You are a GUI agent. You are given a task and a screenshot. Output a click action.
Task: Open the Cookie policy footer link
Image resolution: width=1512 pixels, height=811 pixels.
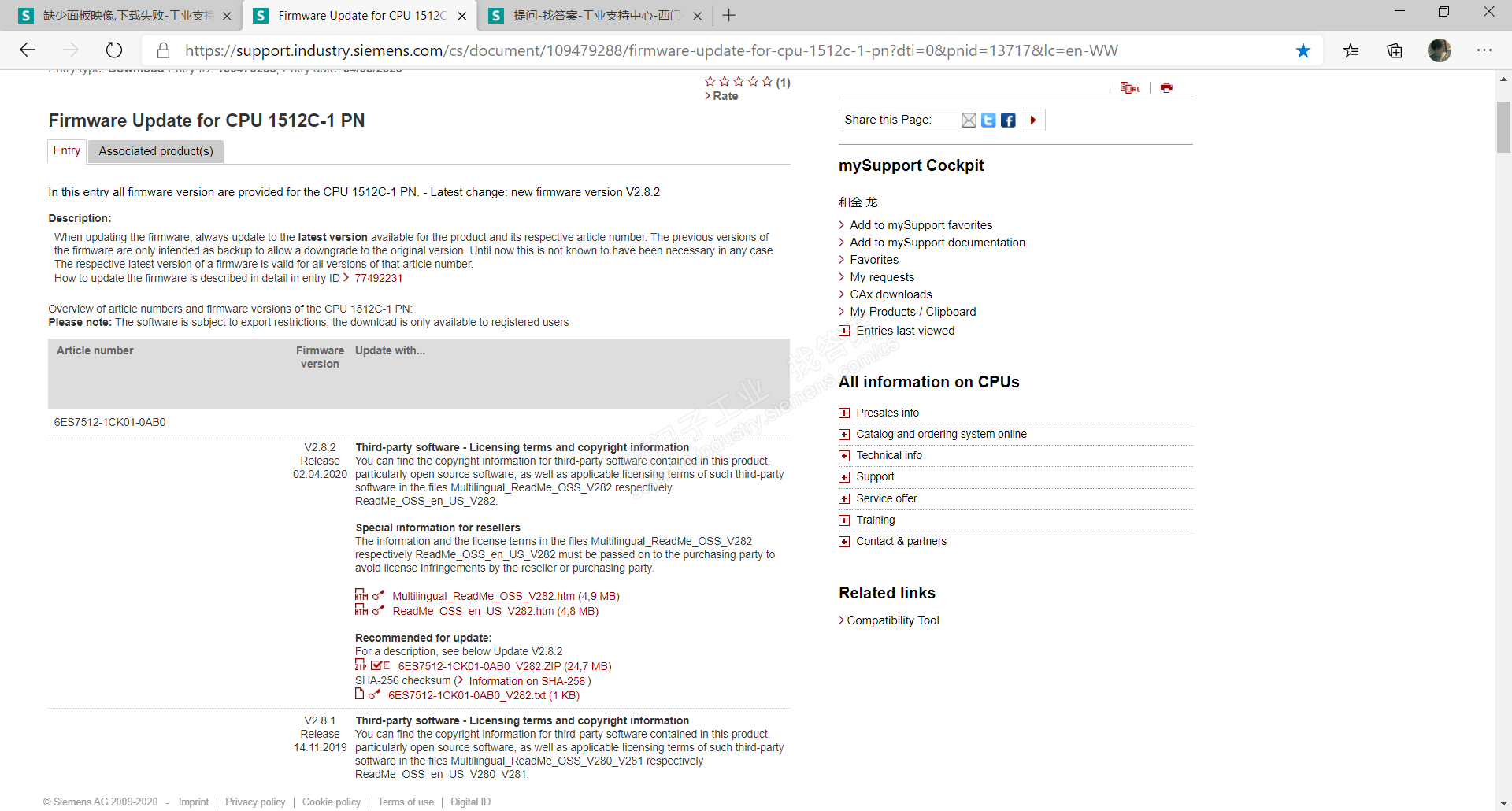pyautogui.click(x=332, y=802)
